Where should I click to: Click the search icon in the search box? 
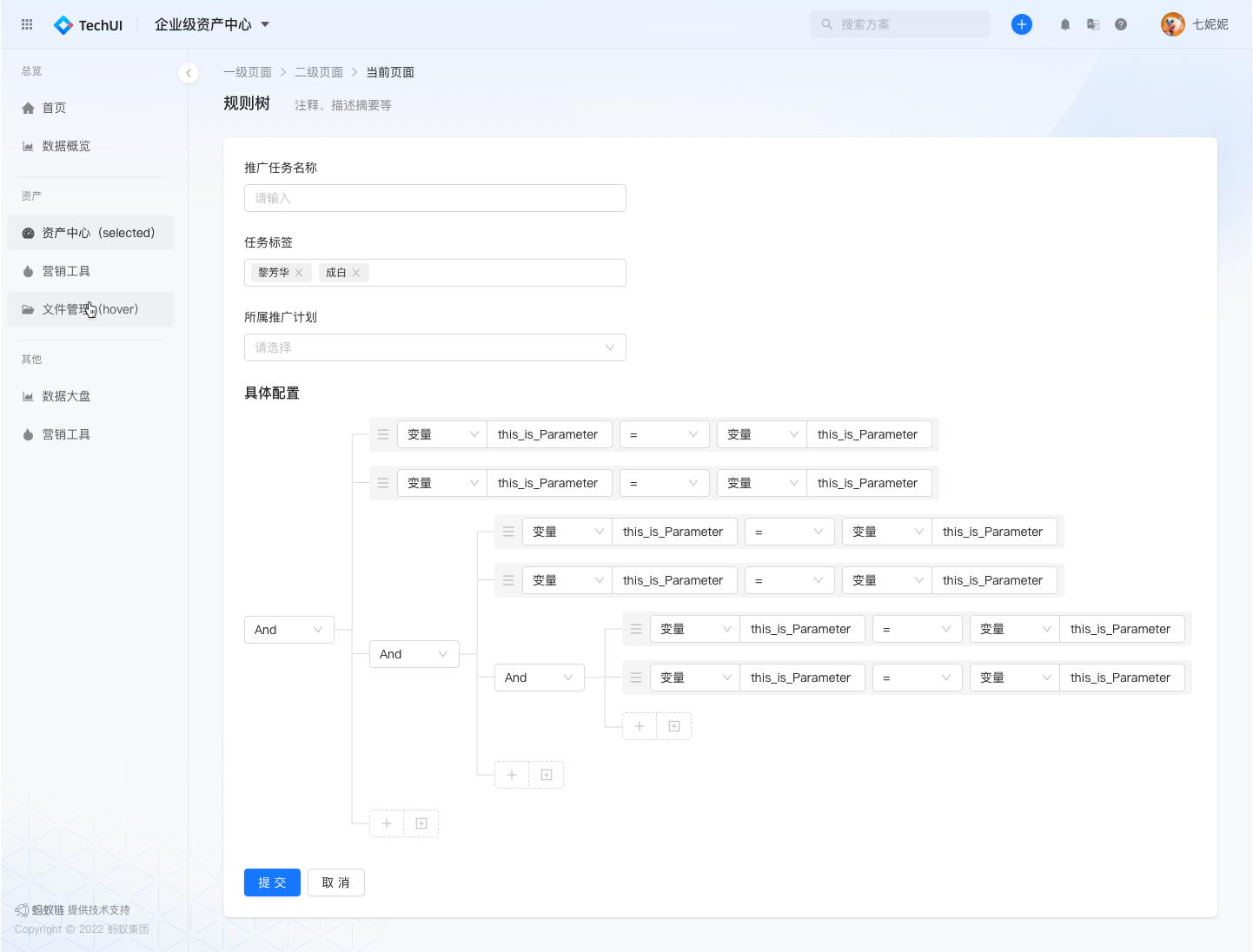(x=827, y=24)
